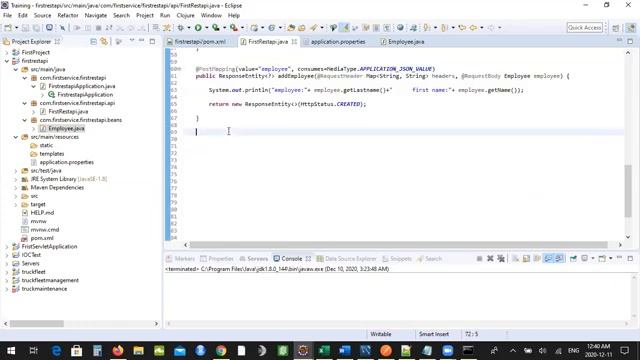Click the Writable status bar entry

380,334
